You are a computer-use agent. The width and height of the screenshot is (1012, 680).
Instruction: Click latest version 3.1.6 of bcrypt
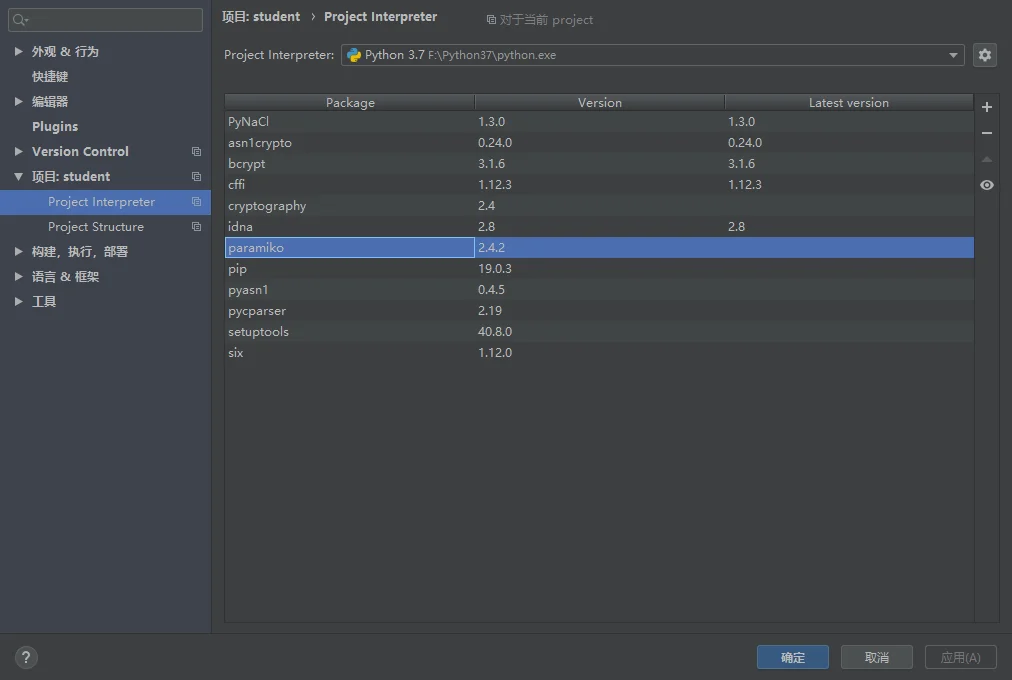click(742, 164)
